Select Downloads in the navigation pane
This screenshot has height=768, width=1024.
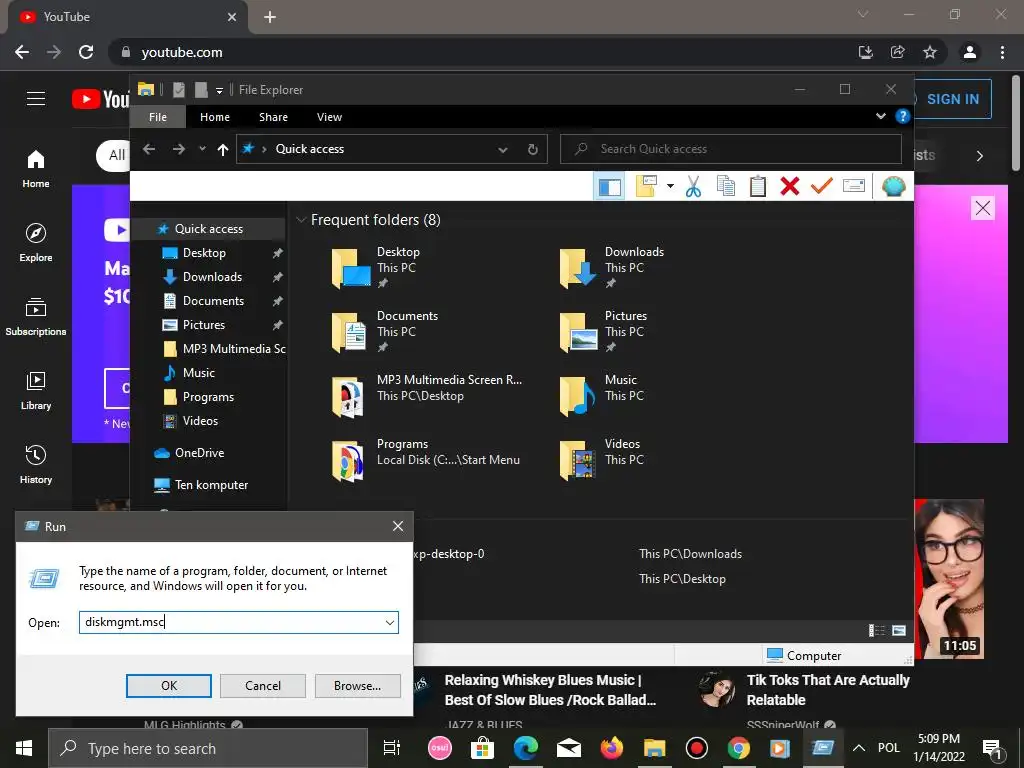(x=212, y=277)
